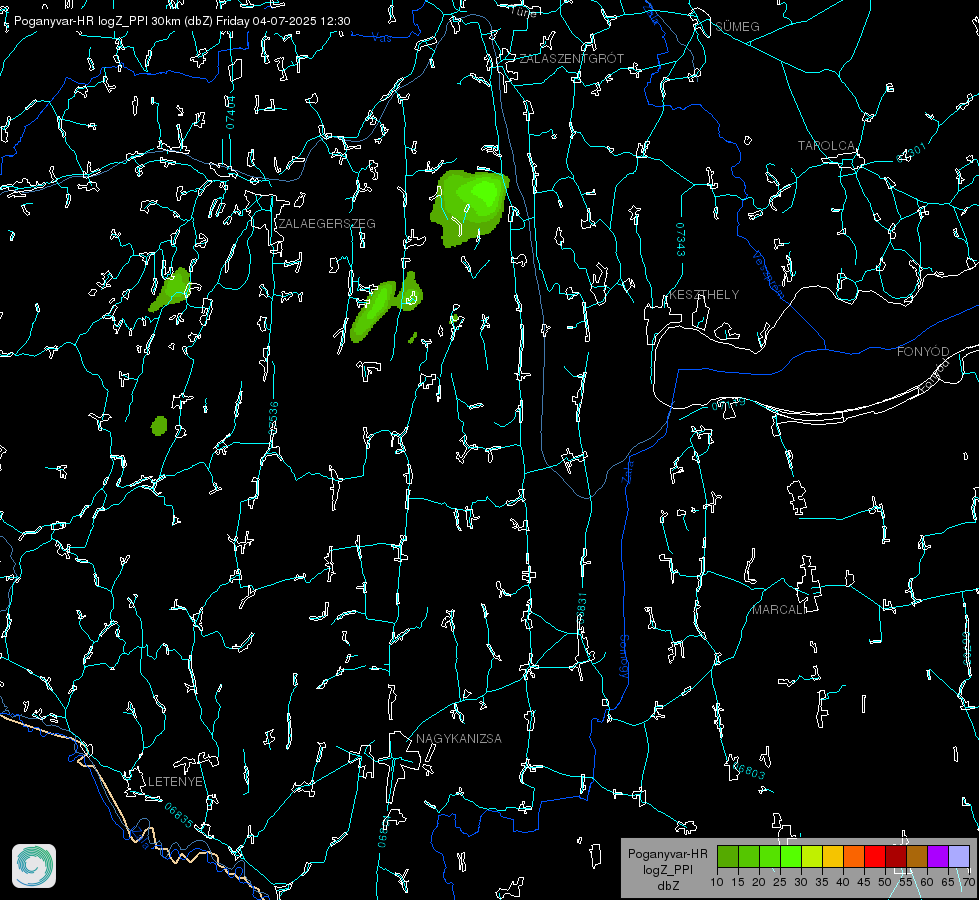Click the Somogy county border label
The width and height of the screenshot is (979, 900).
[624, 656]
